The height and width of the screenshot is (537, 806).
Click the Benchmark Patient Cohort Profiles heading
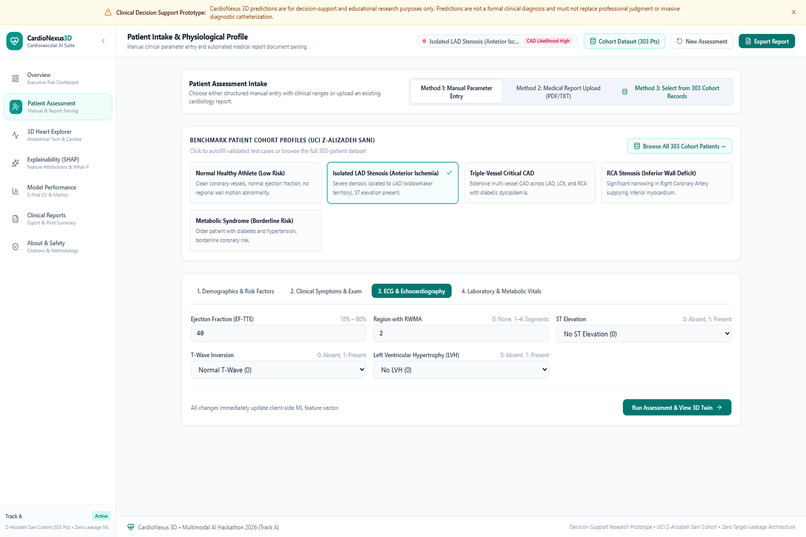pyautogui.click(x=282, y=140)
